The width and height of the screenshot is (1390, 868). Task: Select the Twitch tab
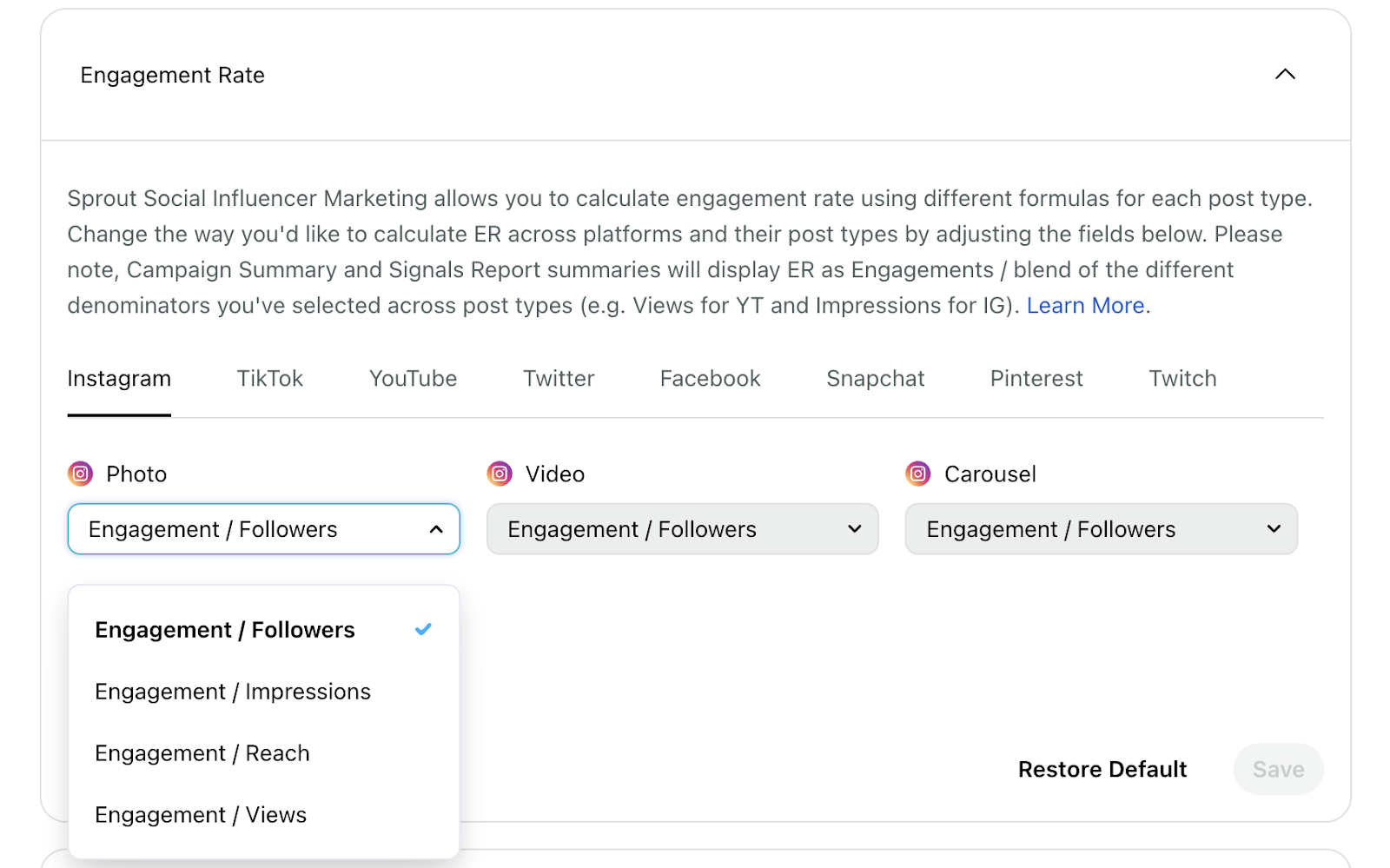1182,379
